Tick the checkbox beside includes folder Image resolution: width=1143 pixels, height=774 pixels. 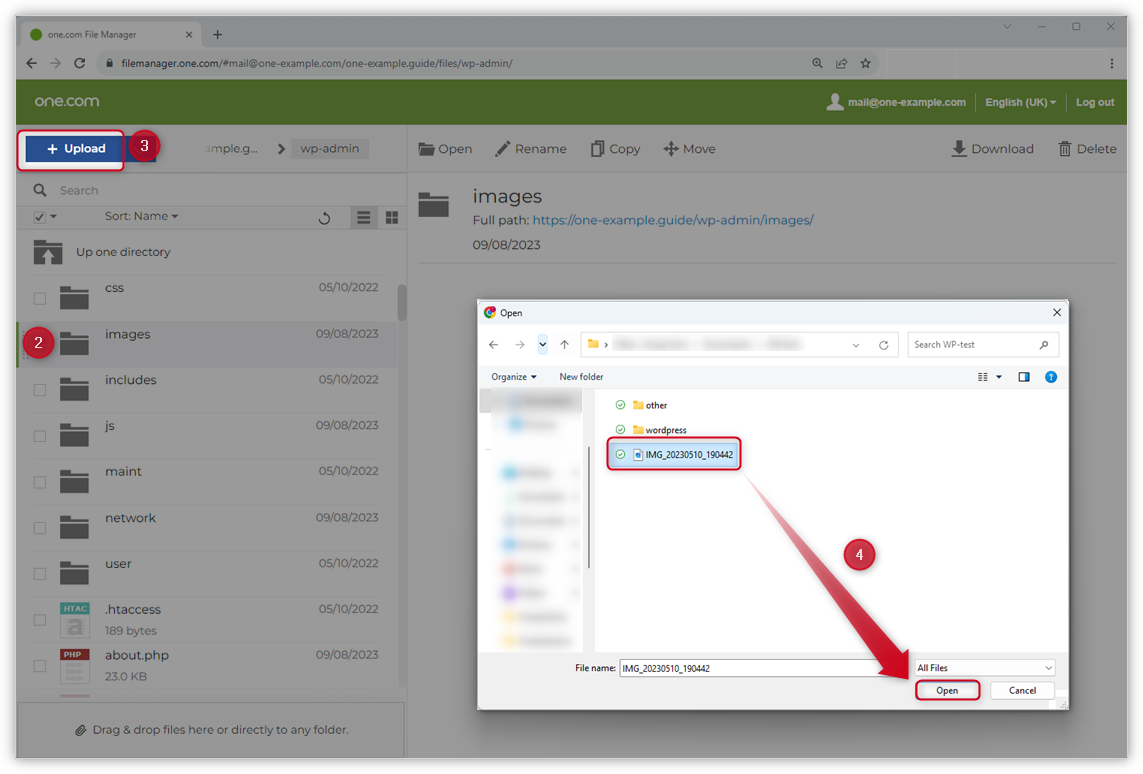40,390
